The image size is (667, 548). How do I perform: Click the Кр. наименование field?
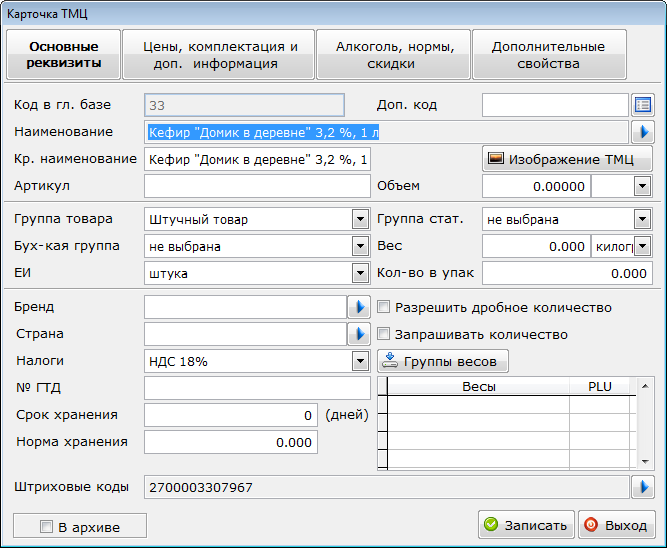257,159
